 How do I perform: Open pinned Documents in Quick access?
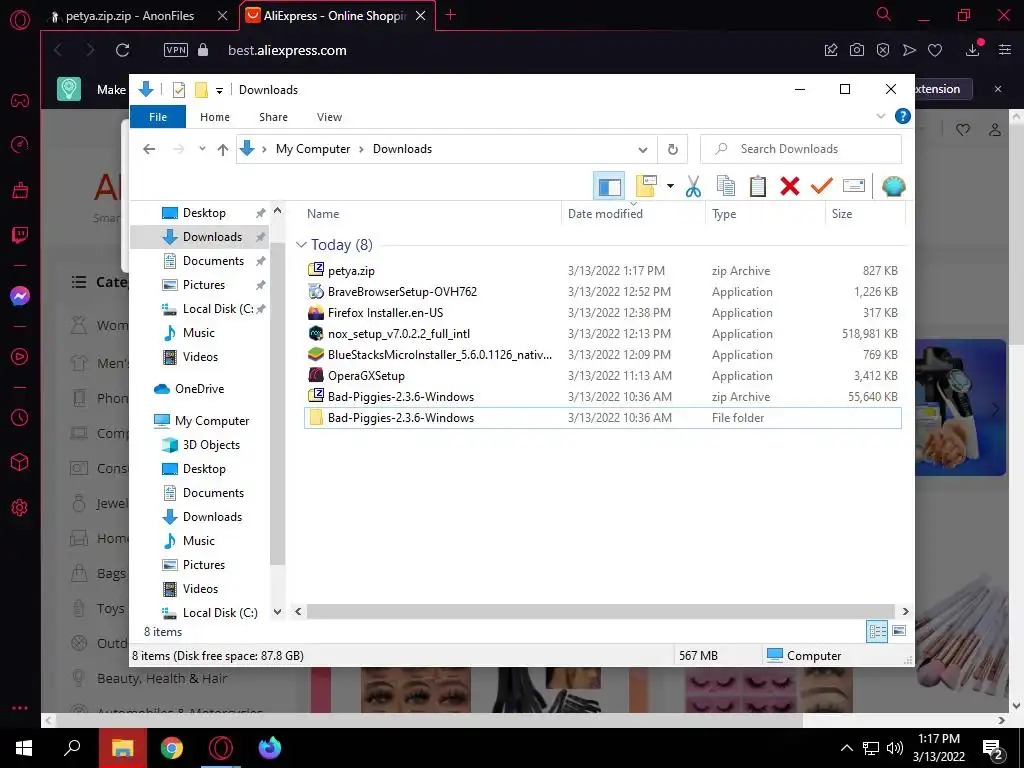coord(213,261)
